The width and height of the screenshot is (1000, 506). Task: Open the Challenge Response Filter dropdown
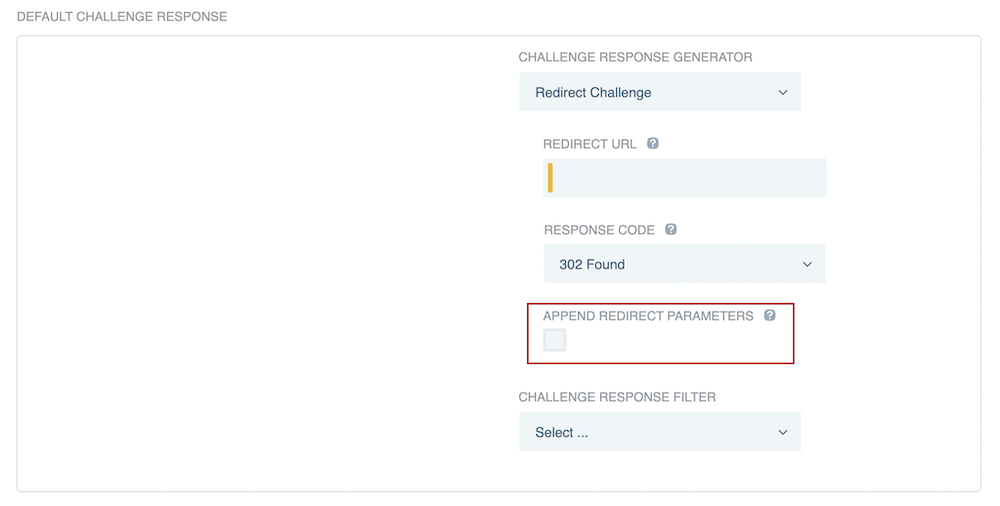coord(660,433)
